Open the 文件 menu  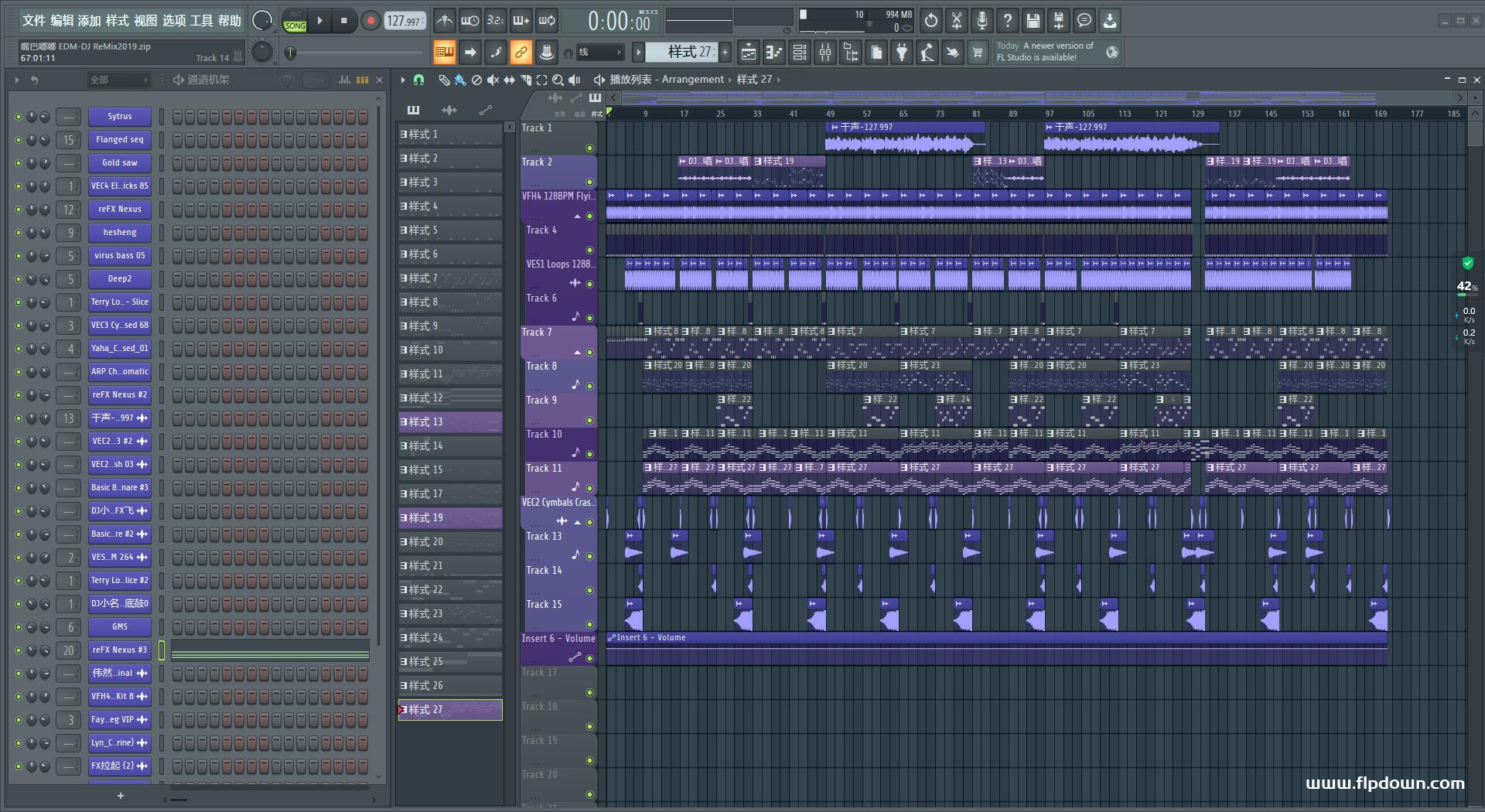point(33,21)
